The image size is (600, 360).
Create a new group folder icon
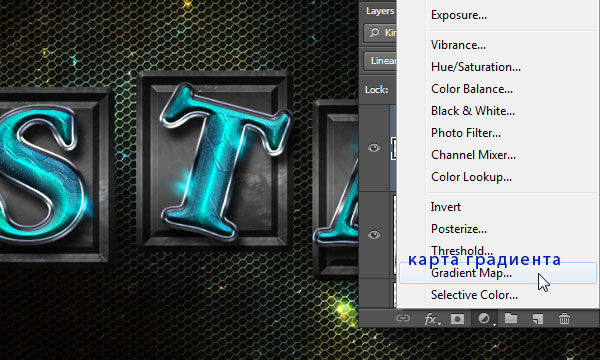pos(511,318)
